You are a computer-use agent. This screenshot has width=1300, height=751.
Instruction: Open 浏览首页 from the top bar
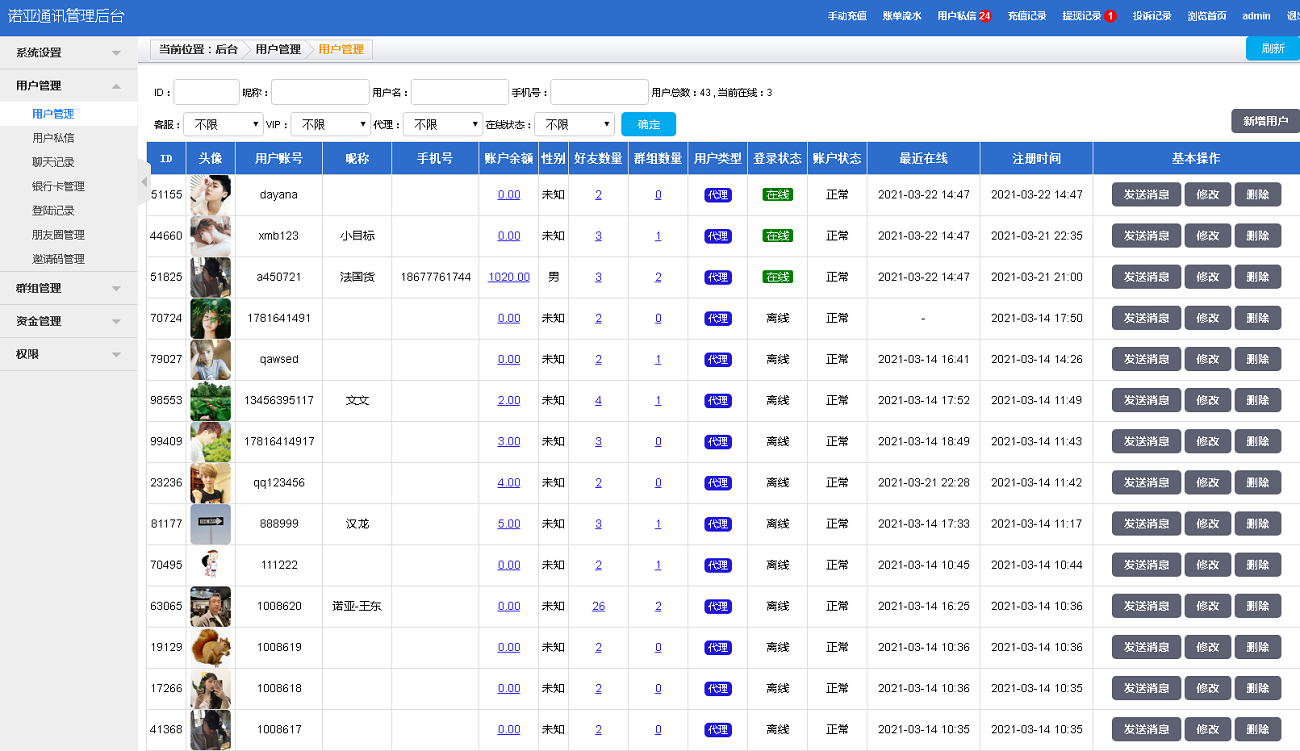tap(1208, 15)
